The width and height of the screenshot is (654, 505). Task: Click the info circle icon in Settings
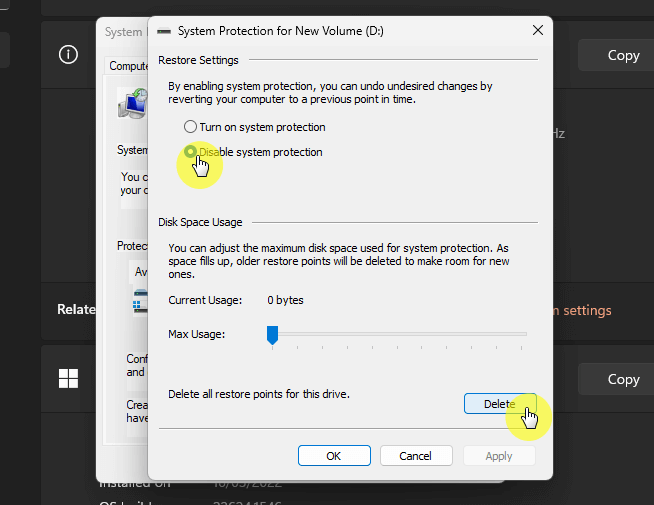pyautogui.click(x=68, y=55)
